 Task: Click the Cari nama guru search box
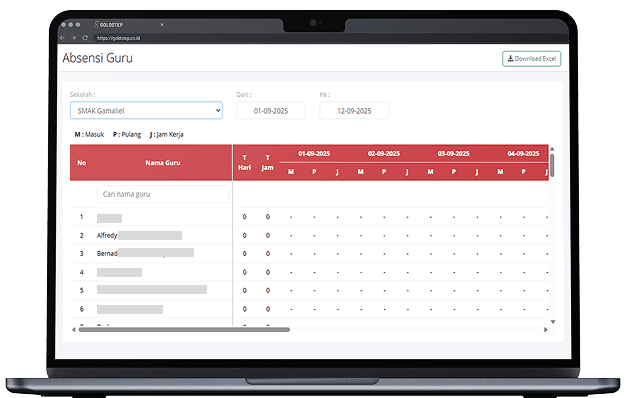(x=163, y=194)
